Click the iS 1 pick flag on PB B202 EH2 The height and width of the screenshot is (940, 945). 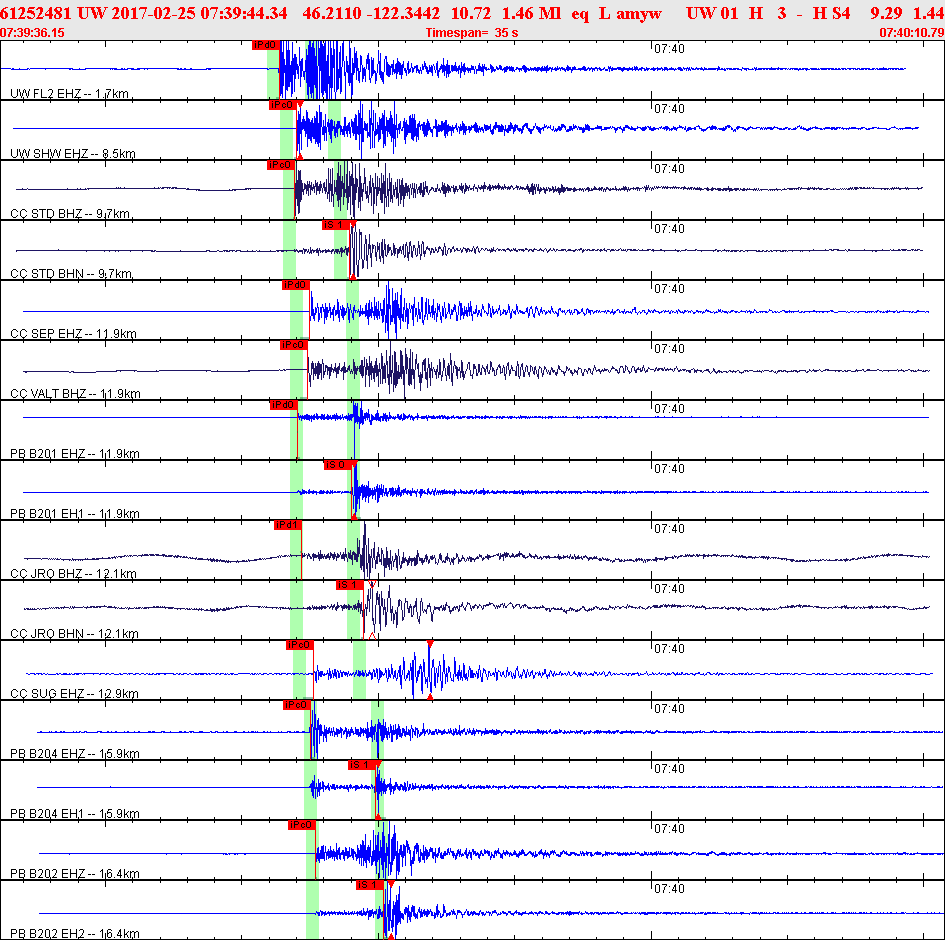click(x=369, y=885)
